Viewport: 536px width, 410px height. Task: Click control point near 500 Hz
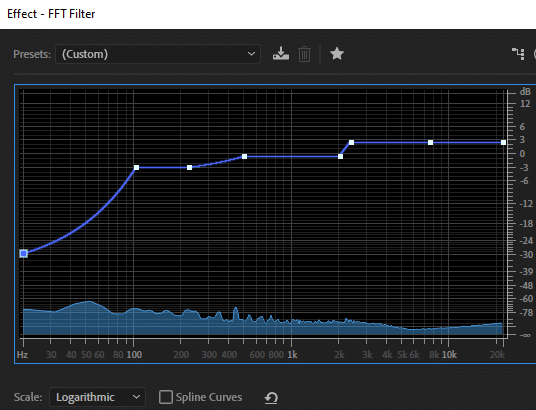pyautogui.click(x=244, y=157)
